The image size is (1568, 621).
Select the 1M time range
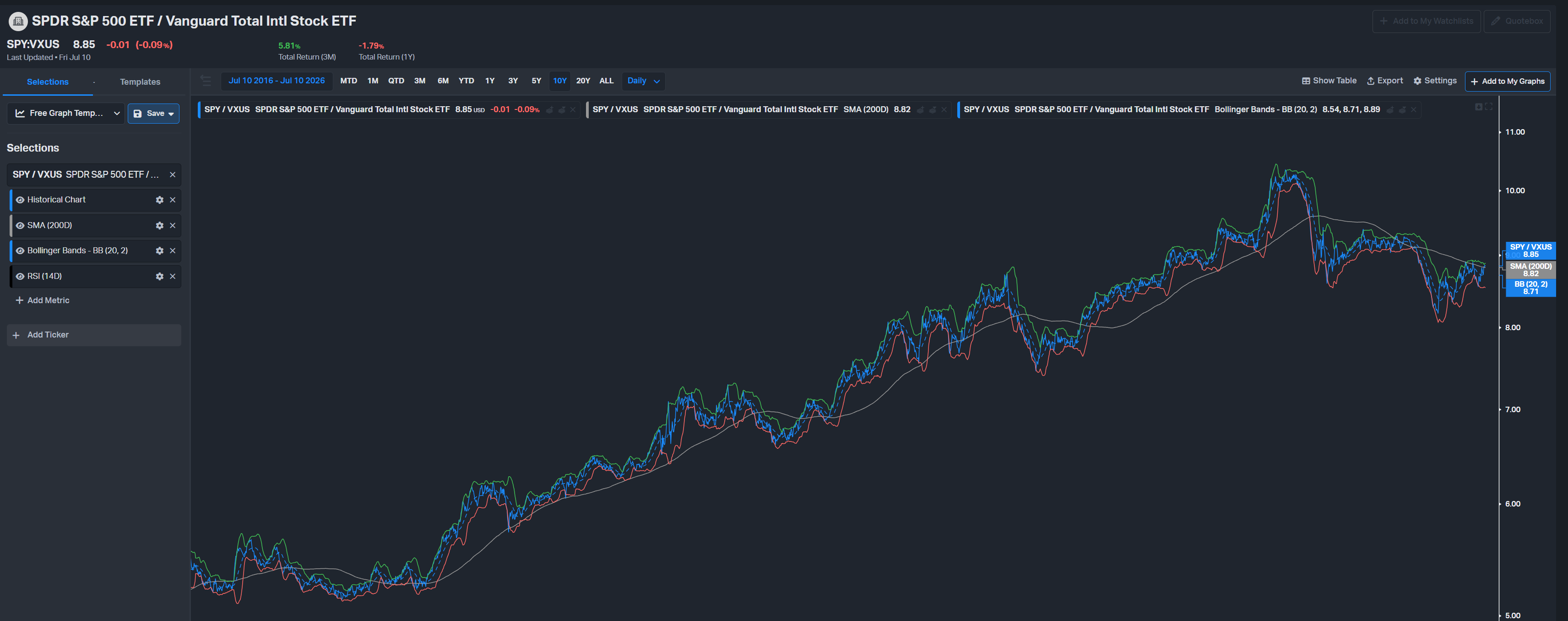tap(373, 81)
